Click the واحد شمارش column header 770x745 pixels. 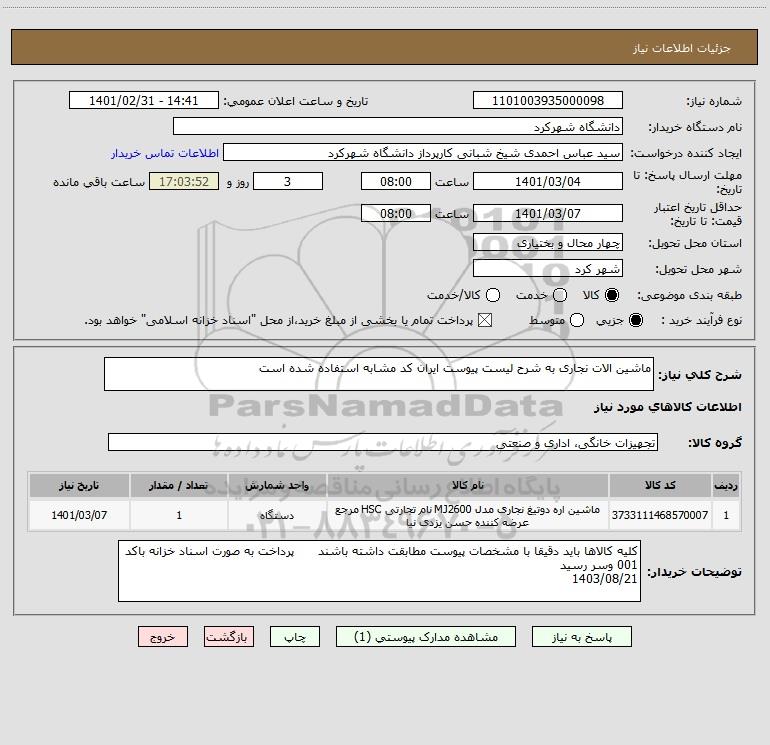pos(277,485)
